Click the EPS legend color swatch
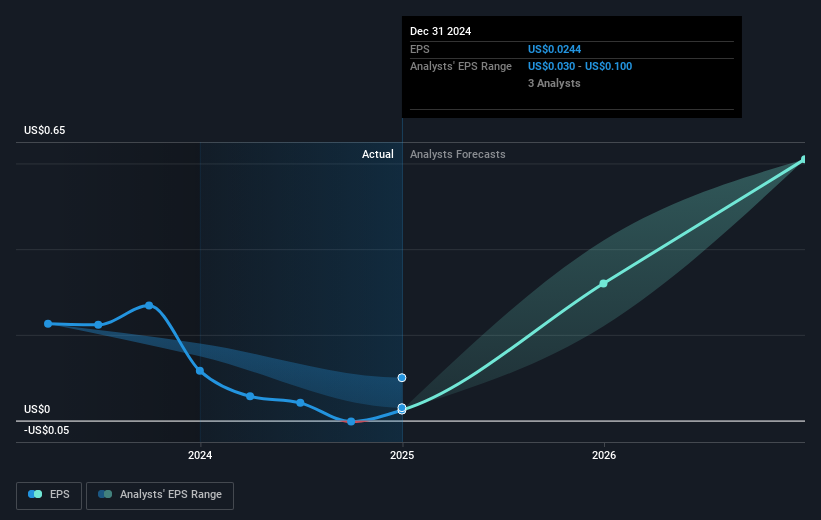The height and width of the screenshot is (520, 821). tap(35, 494)
